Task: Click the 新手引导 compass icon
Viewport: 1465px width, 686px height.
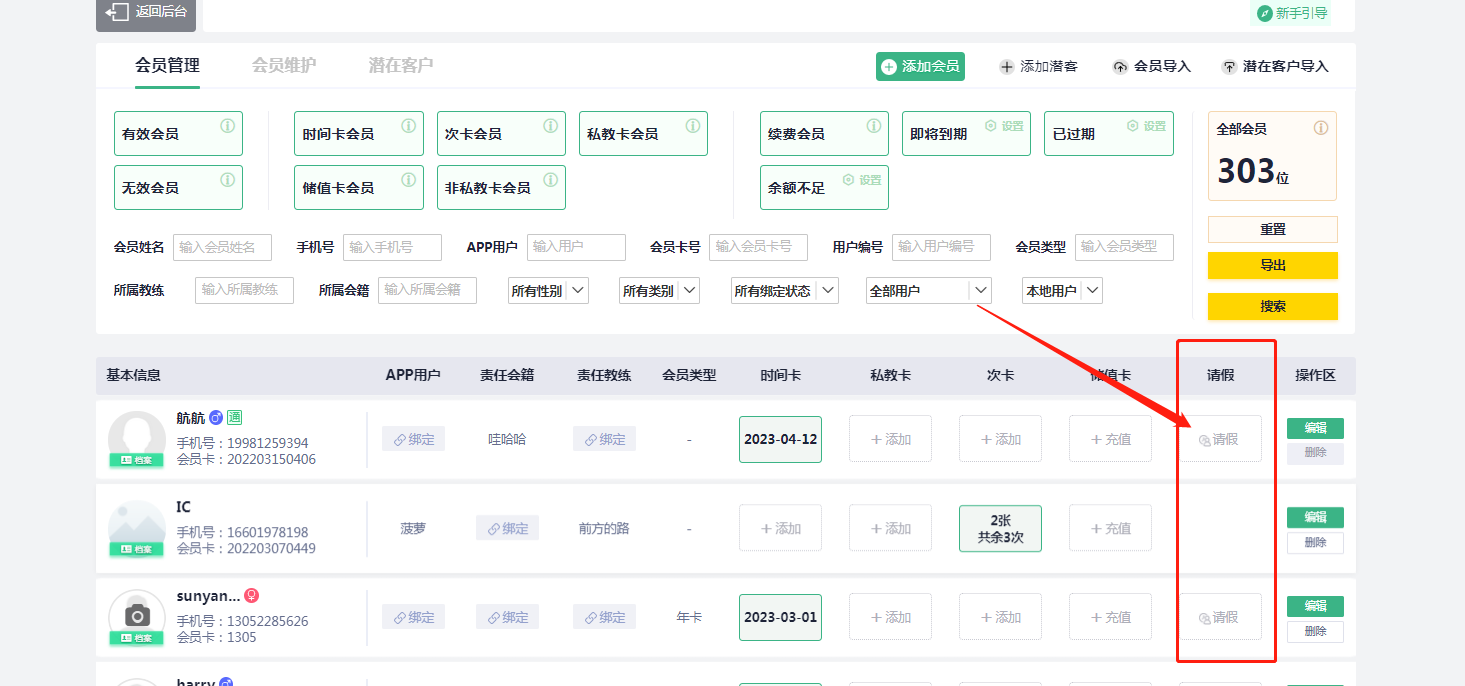Action: (x=1265, y=13)
